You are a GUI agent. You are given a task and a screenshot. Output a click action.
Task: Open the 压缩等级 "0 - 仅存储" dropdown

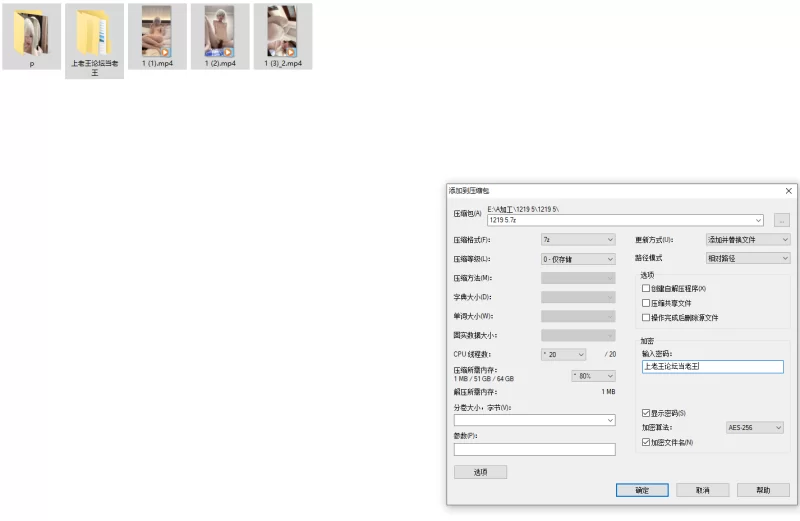pos(578,259)
